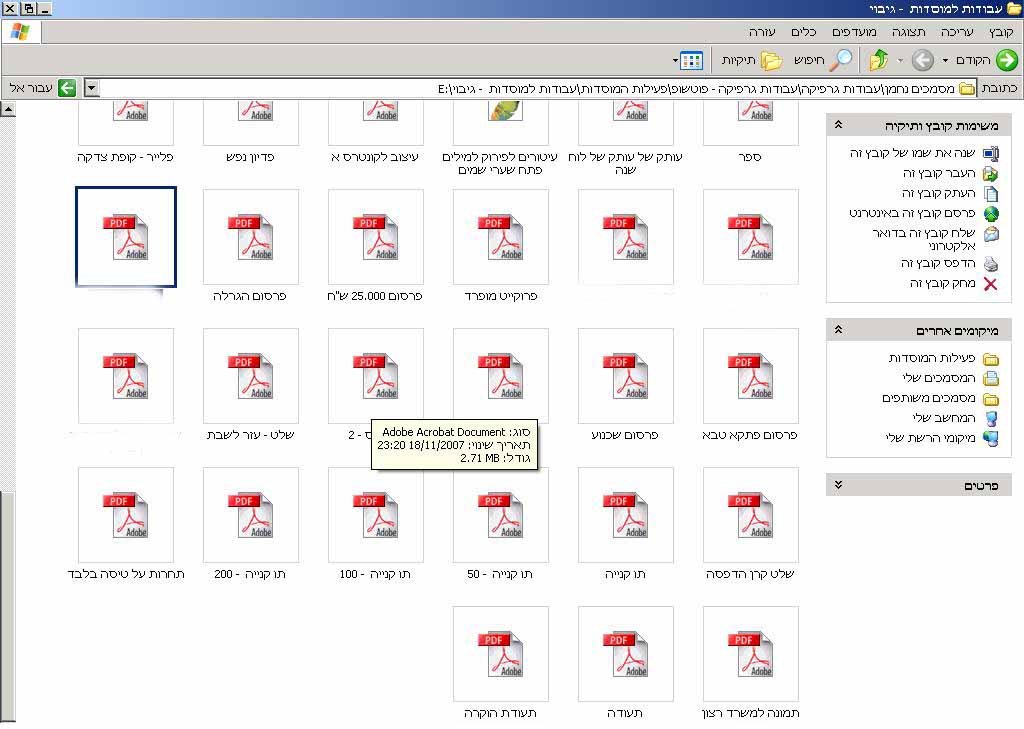
Task: Click Print this file (הדפס קובץ זה) link
Action: [x=938, y=263]
